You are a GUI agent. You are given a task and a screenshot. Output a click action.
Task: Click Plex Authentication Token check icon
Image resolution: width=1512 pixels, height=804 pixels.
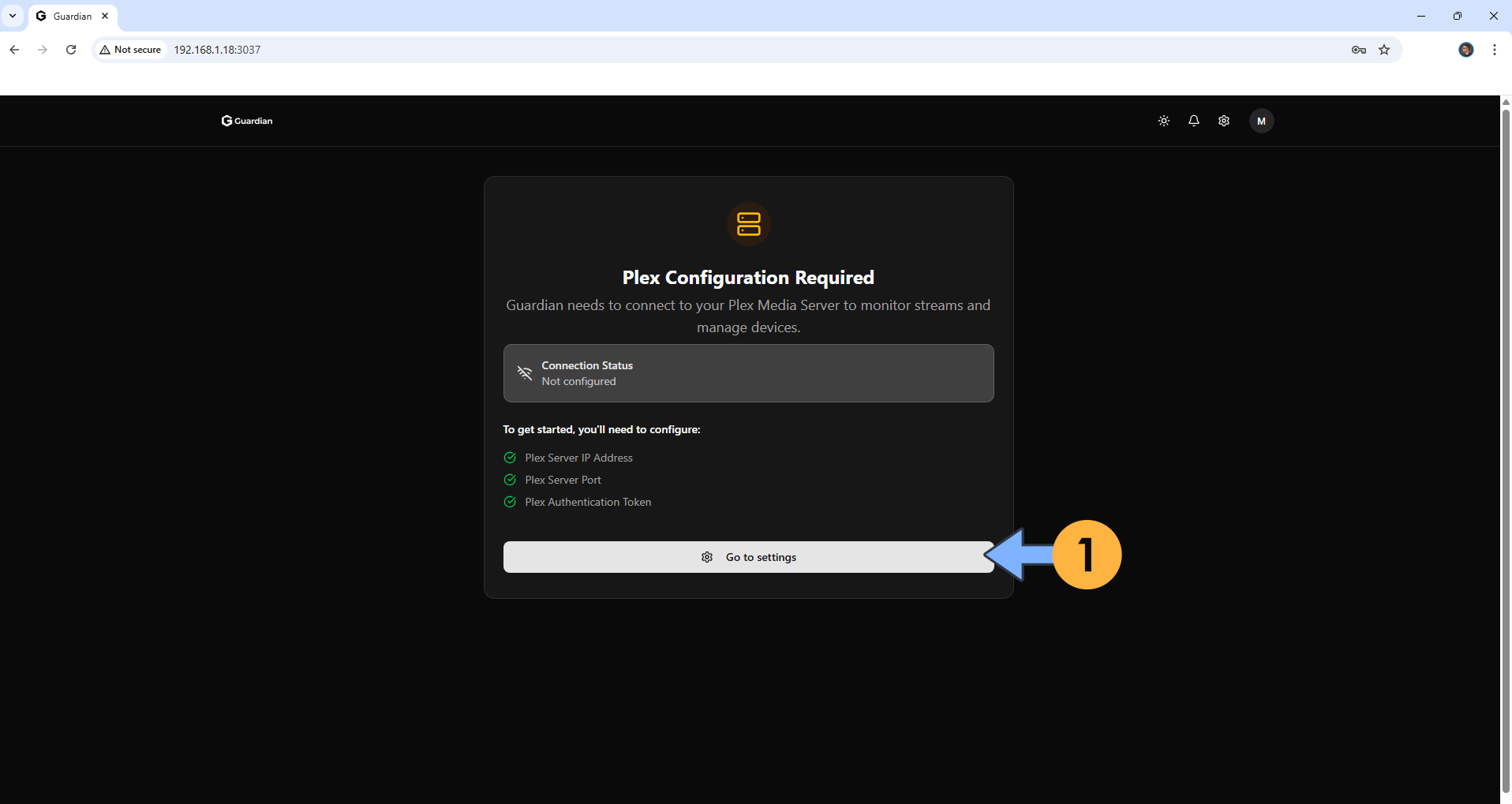510,502
